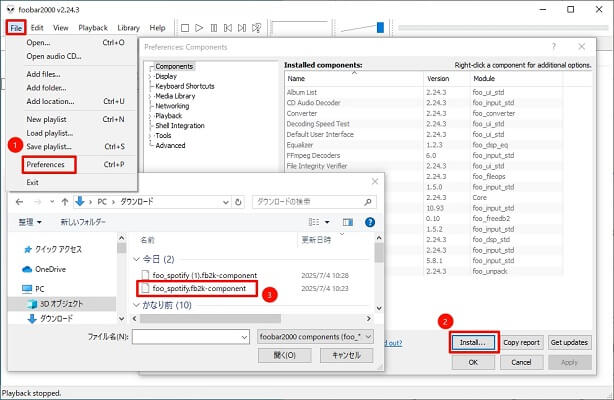
Task: Expand the Tools tree node
Action: point(150,136)
